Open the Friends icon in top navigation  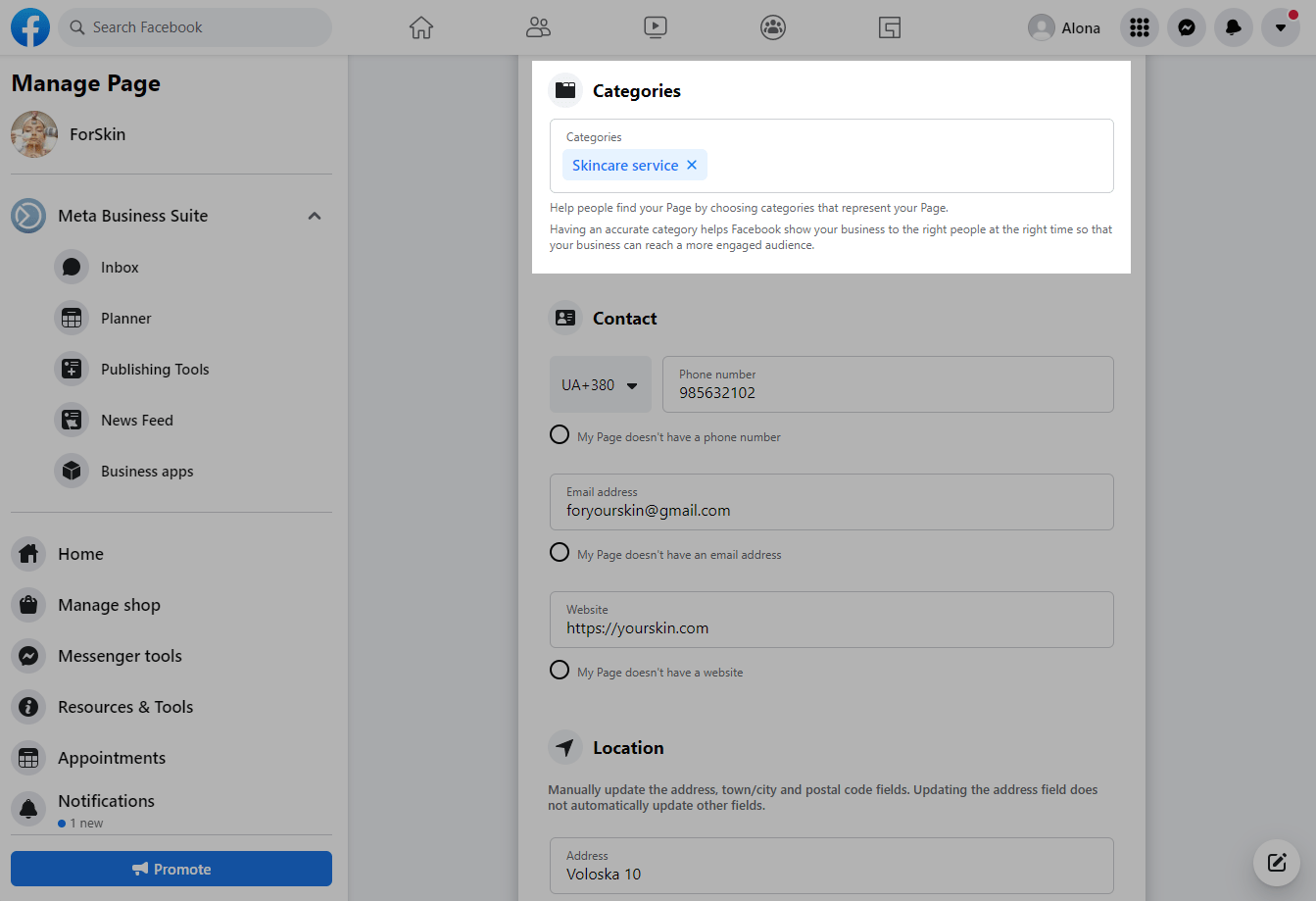click(x=538, y=27)
